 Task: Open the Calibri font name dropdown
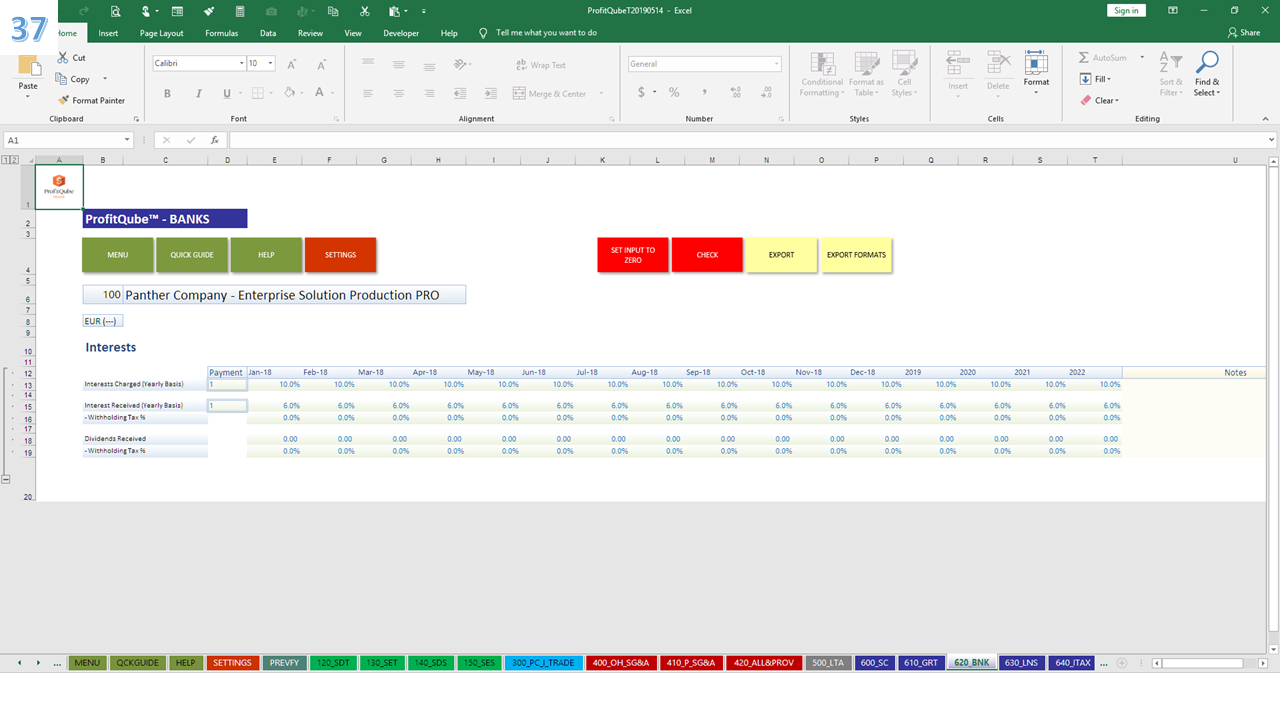(x=241, y=63)
